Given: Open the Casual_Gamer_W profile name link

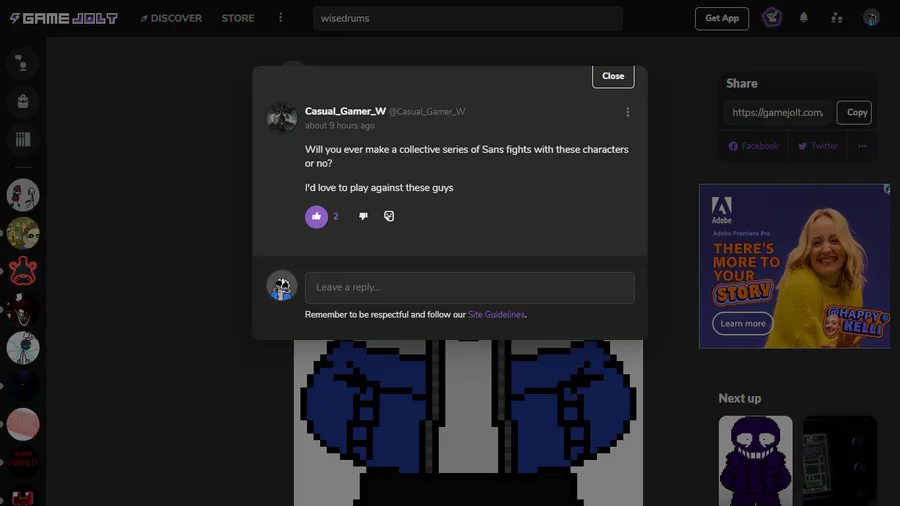Looking at the screenshot, I should [x=345, y=111].
